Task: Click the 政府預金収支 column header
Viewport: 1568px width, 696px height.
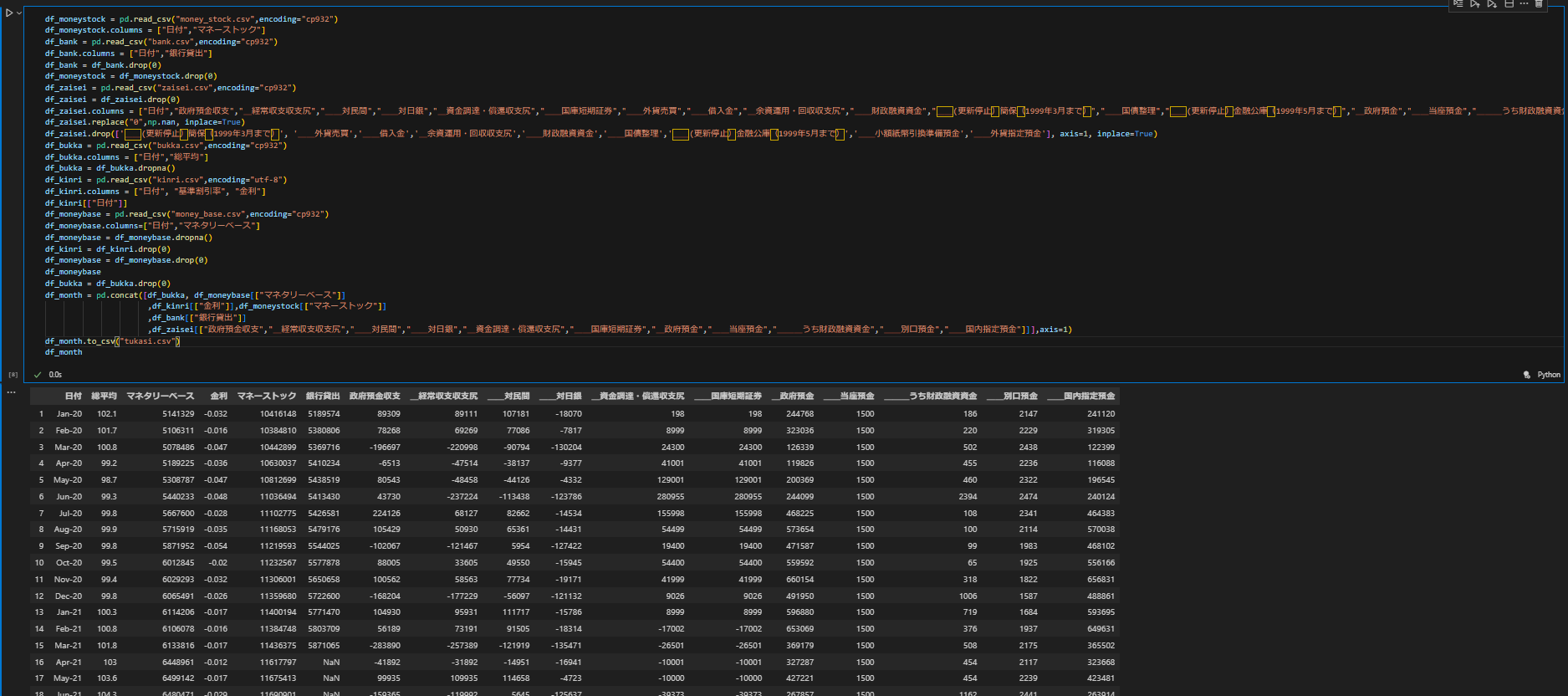Action: (375, 396)
